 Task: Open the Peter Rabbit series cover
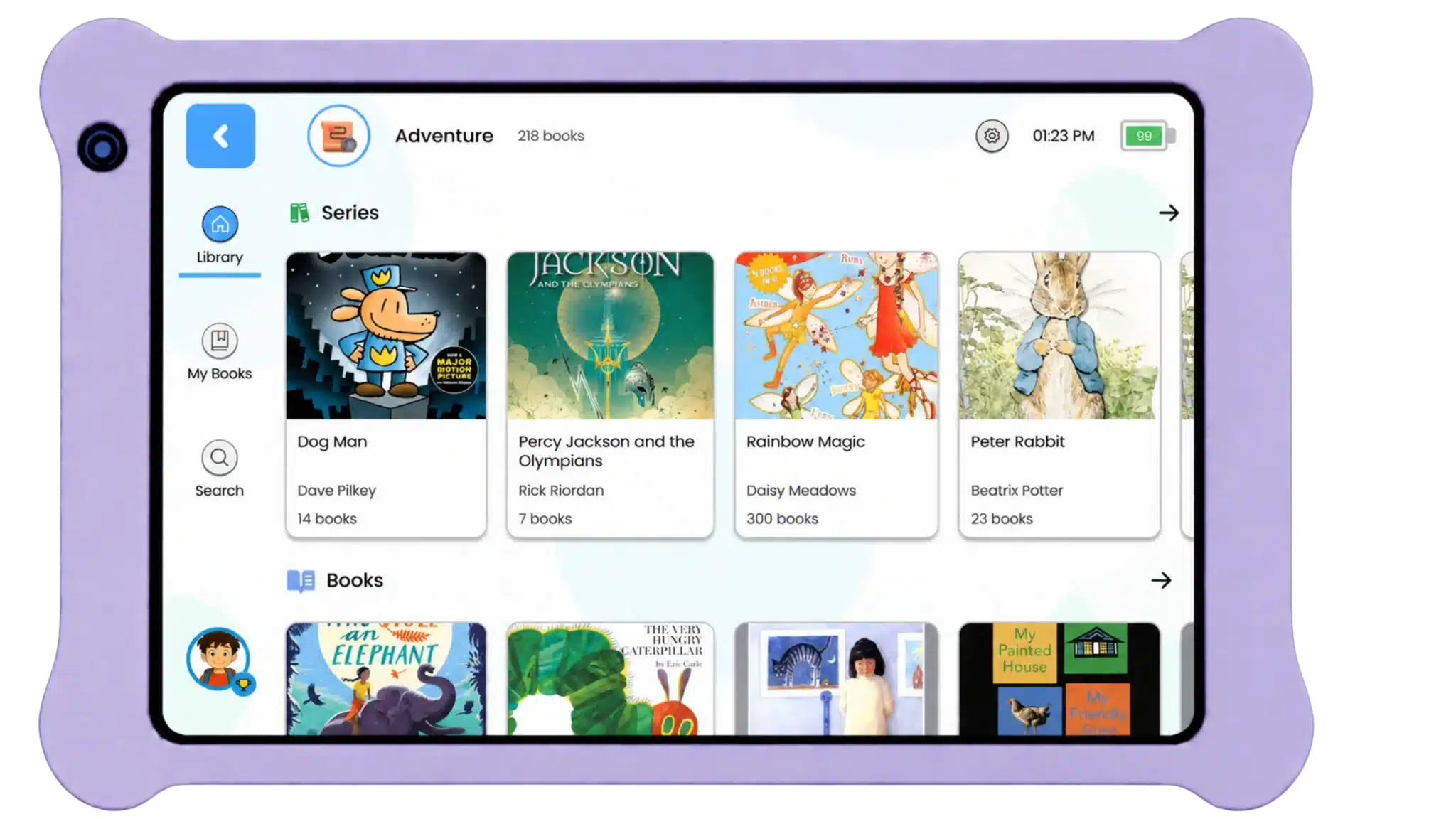tap(1059, 336)
